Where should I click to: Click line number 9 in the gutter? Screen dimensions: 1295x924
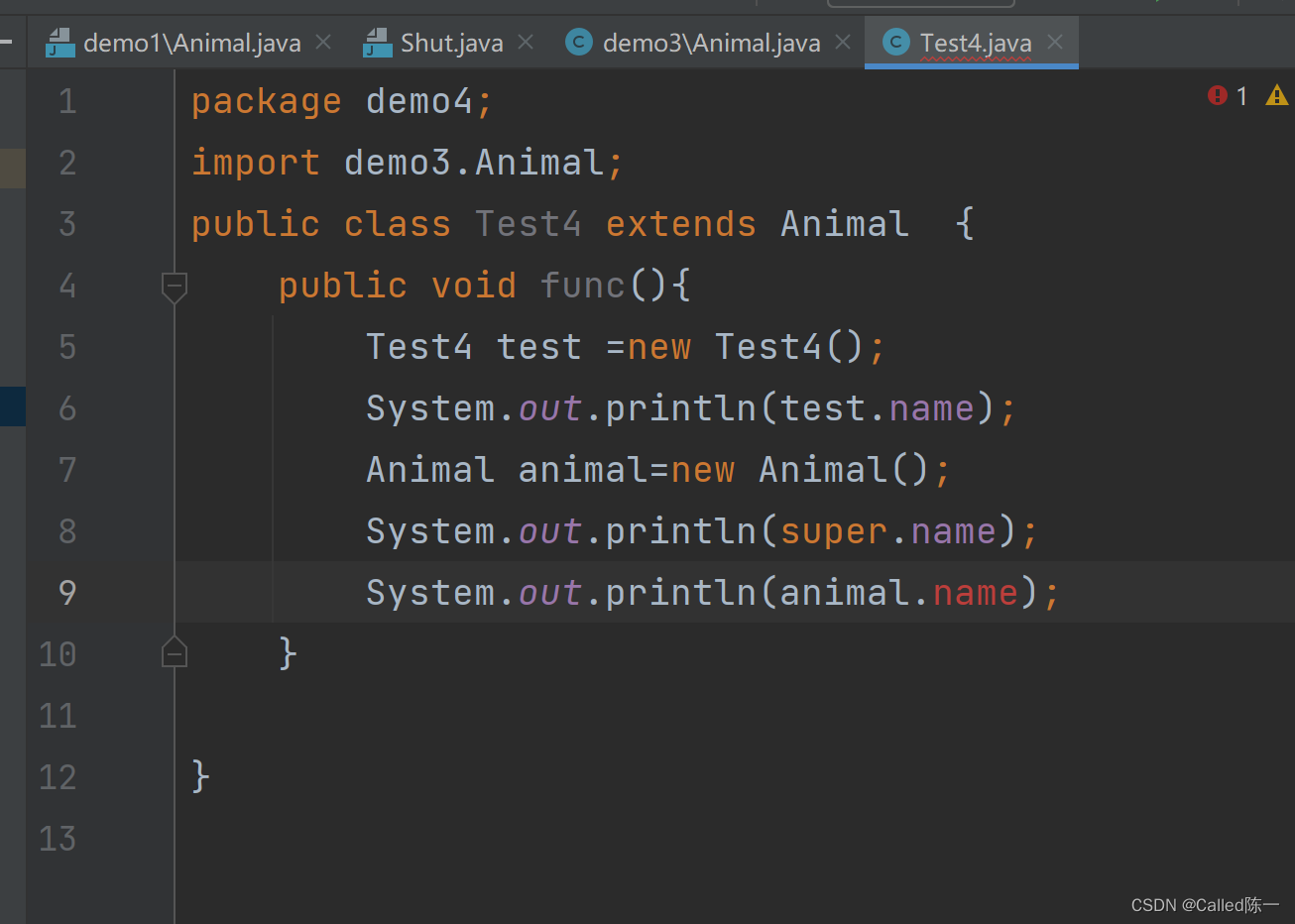(67, 593)
